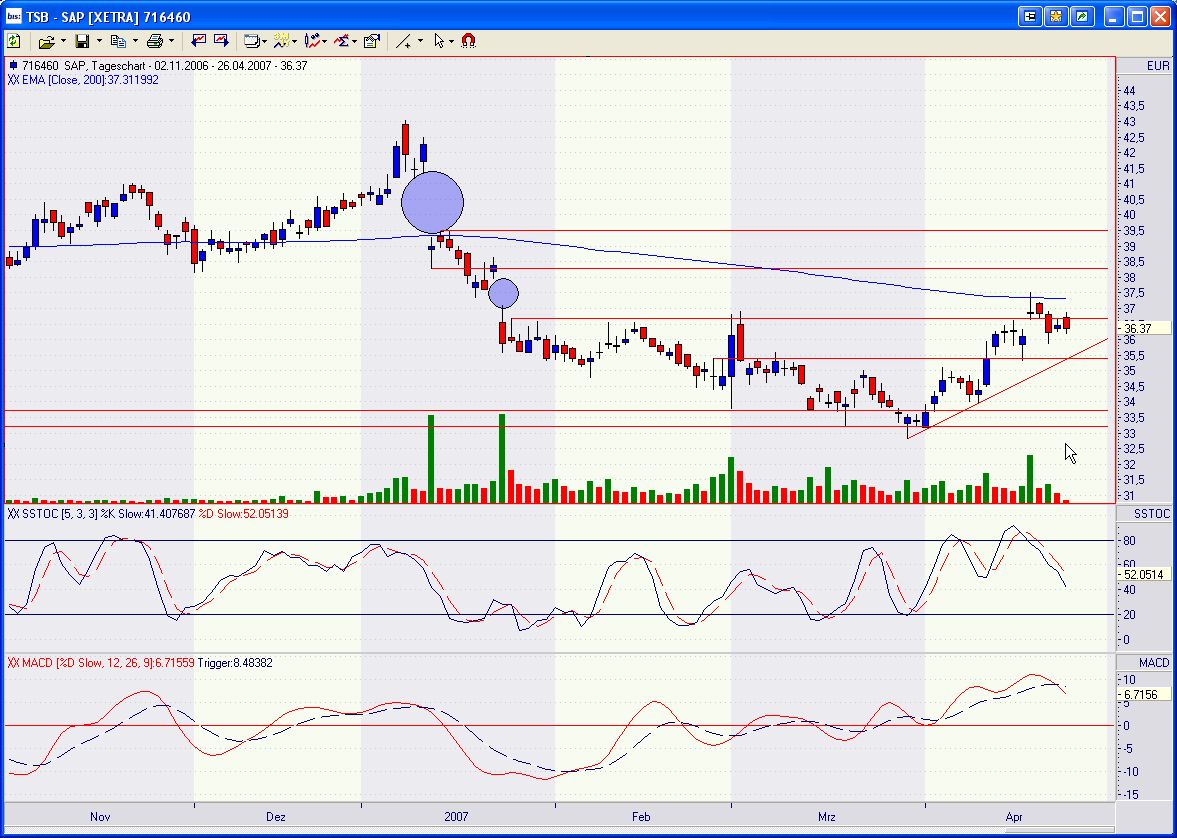Click the 36.37 current price label on the axis
The height and width of the screenshot is (838, 1177).
coord(1136,328)
